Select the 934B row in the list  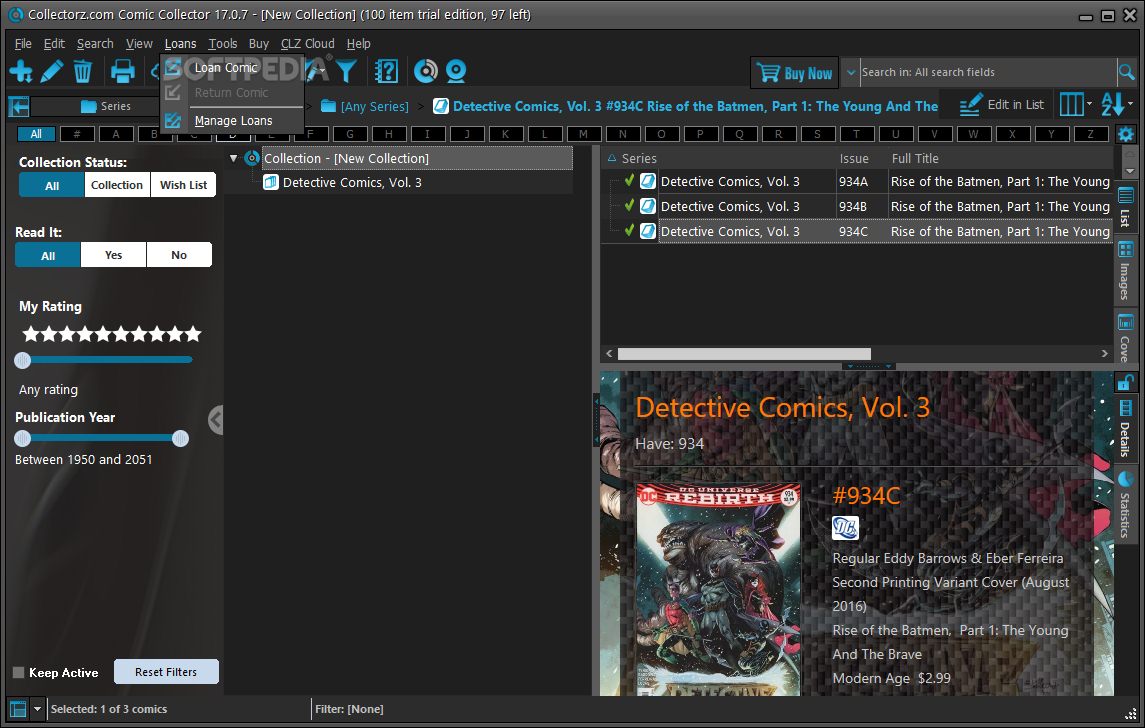pyautogui.click(x=858, y=207)
